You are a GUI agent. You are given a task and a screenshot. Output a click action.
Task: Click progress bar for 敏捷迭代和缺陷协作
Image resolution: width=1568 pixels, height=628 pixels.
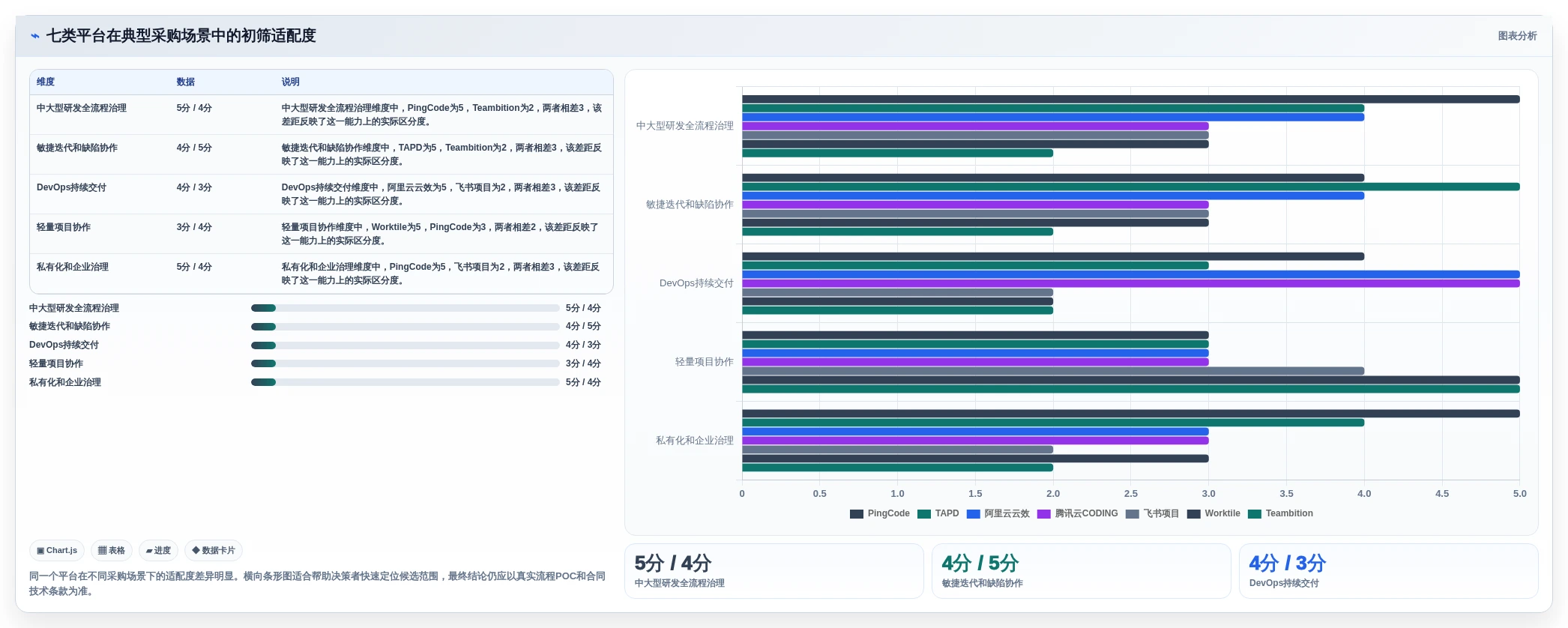405,327
